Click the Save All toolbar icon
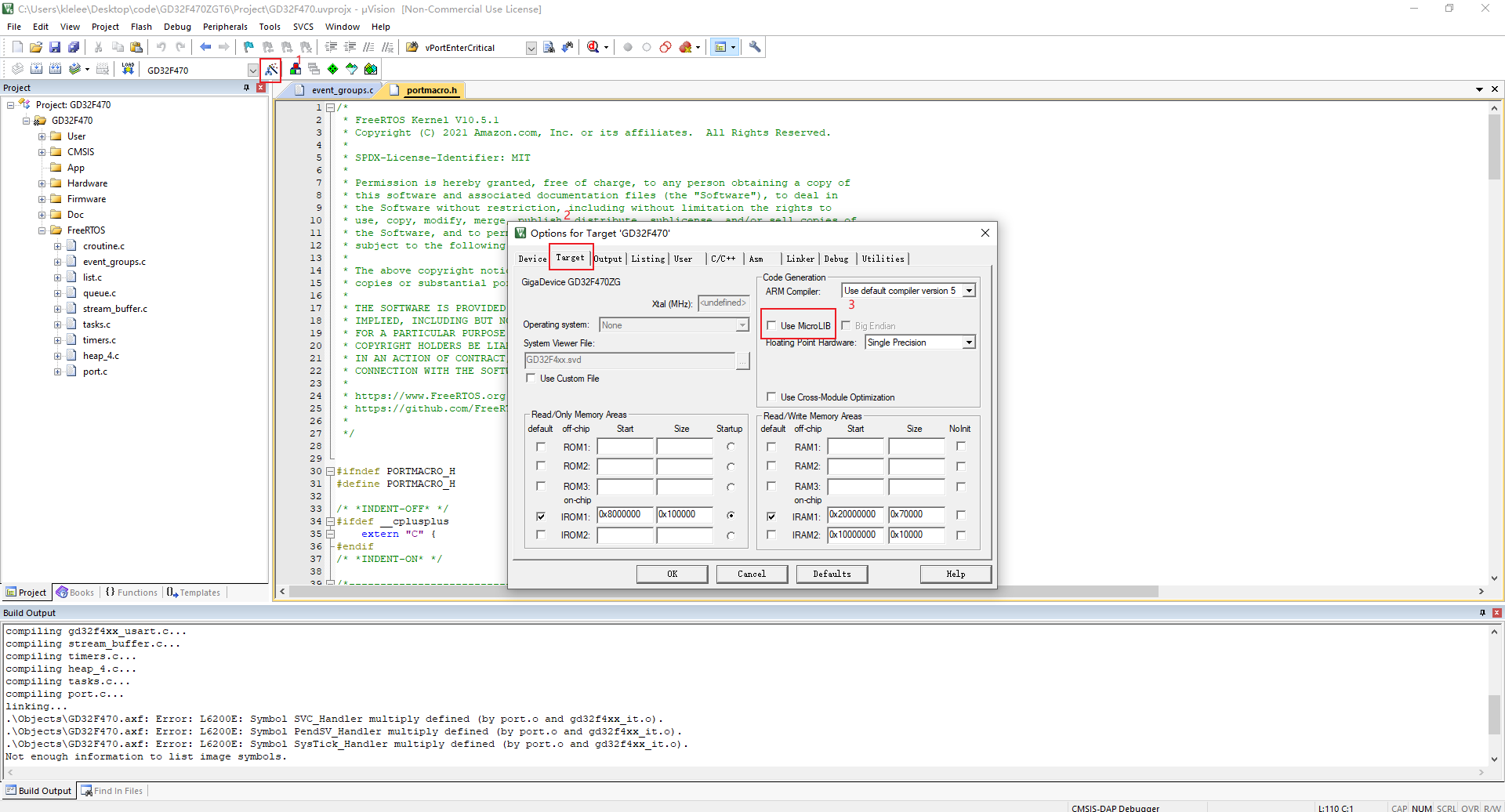Viewport: 1505px width, 812px height. pos(74,47)
